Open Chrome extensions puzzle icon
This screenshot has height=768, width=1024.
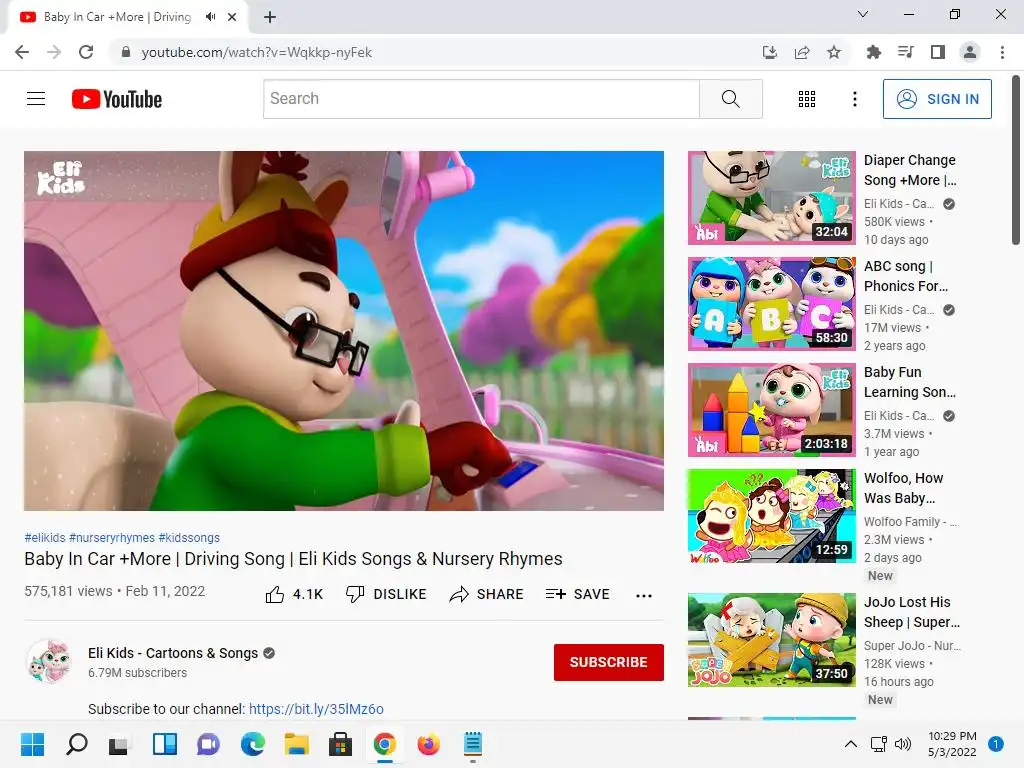pyautogui.click(x=874, y=52)
